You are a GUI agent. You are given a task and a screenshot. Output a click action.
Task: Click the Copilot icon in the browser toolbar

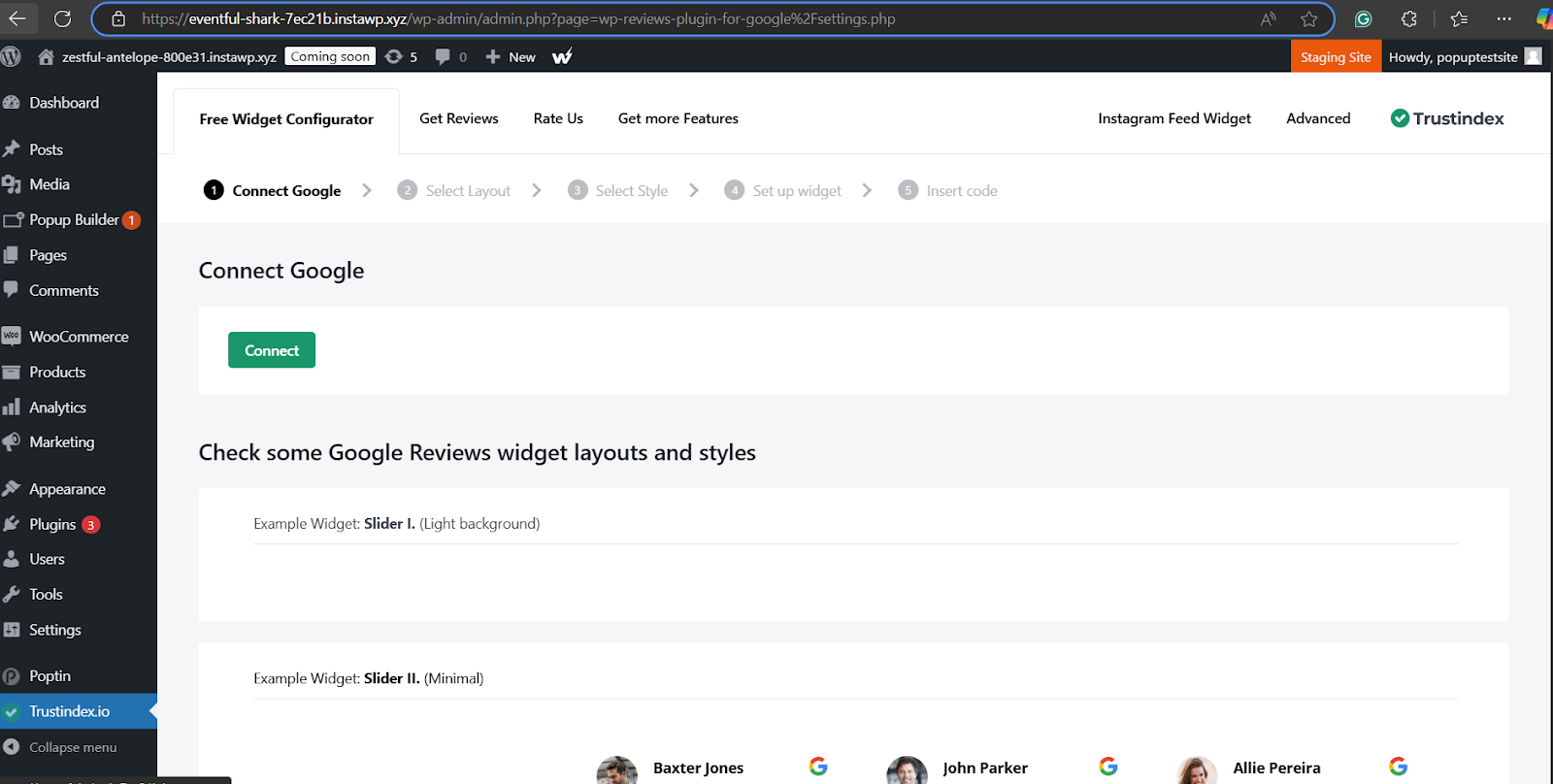tap(1544, 18)
